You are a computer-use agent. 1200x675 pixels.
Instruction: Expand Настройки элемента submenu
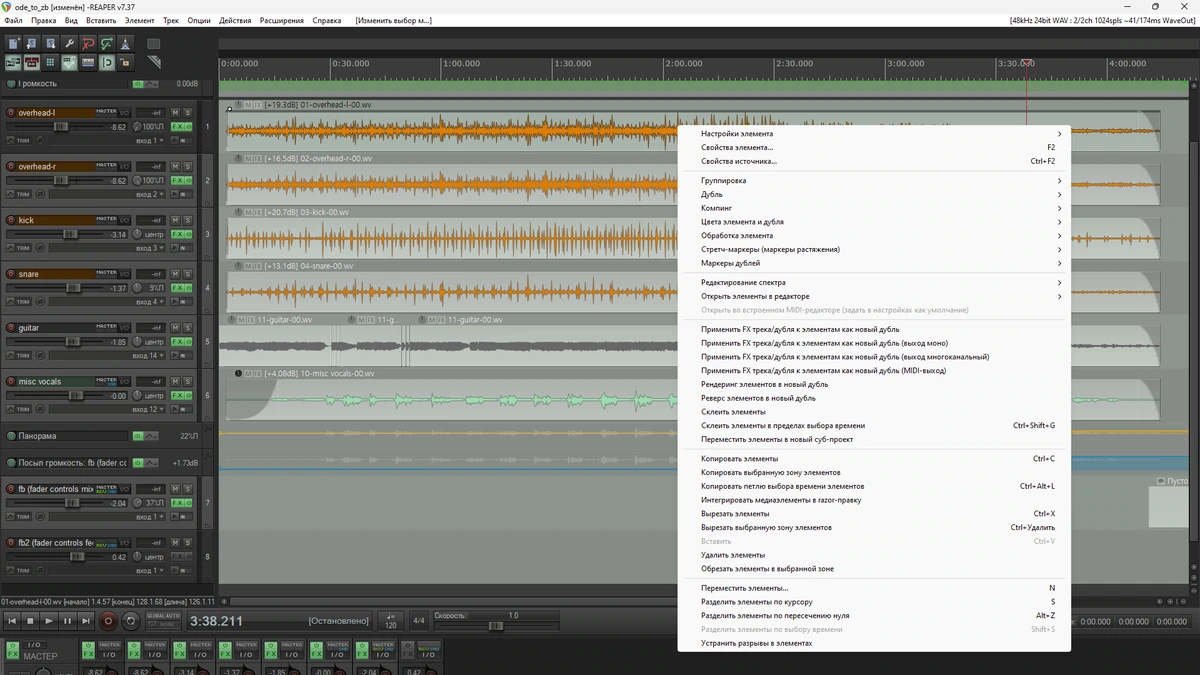pos(874,134)
